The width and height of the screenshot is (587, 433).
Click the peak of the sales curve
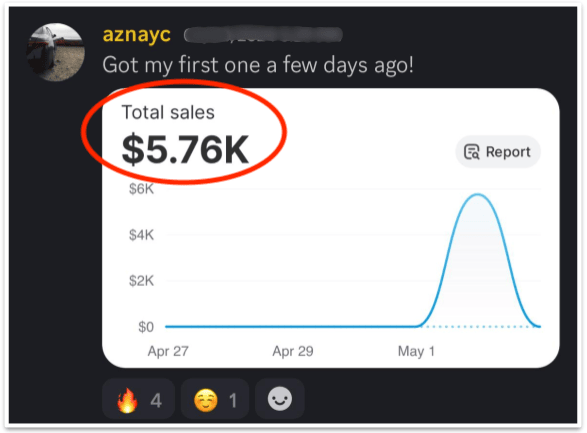pos(478,194)
